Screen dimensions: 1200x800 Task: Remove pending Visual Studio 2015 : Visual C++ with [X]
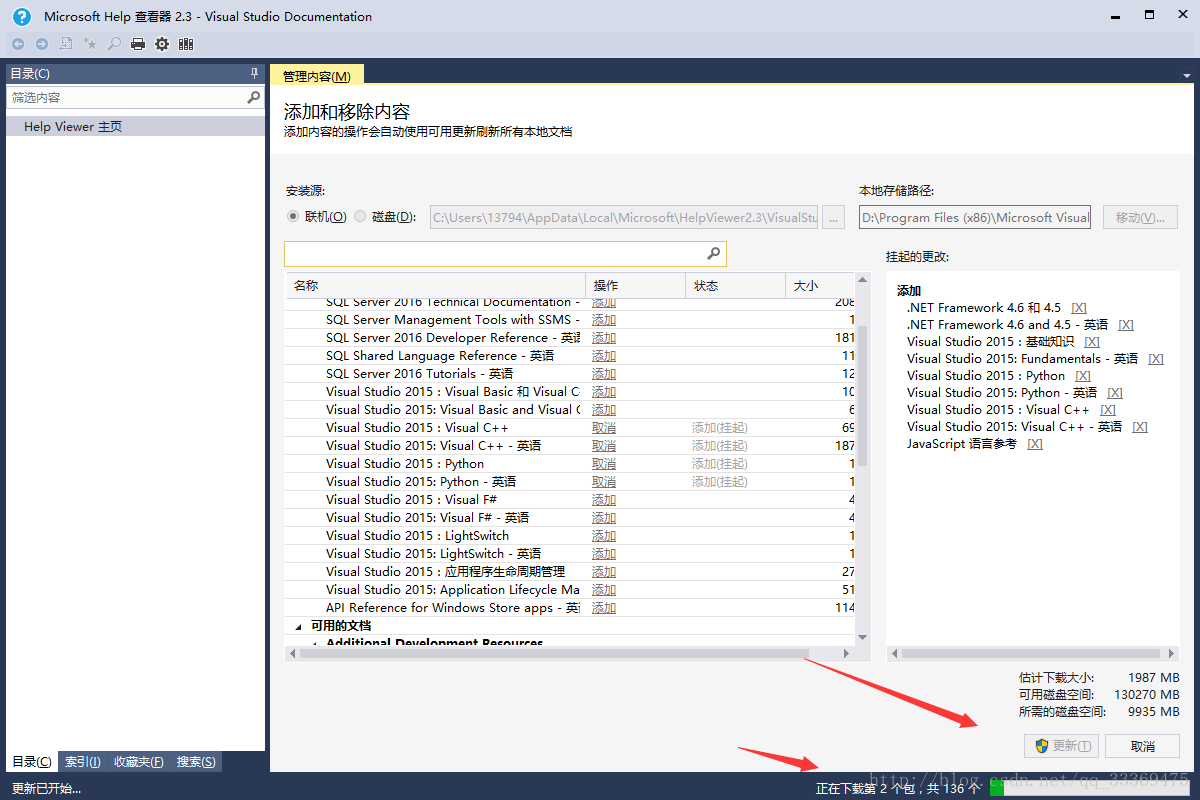[1108, 410]
